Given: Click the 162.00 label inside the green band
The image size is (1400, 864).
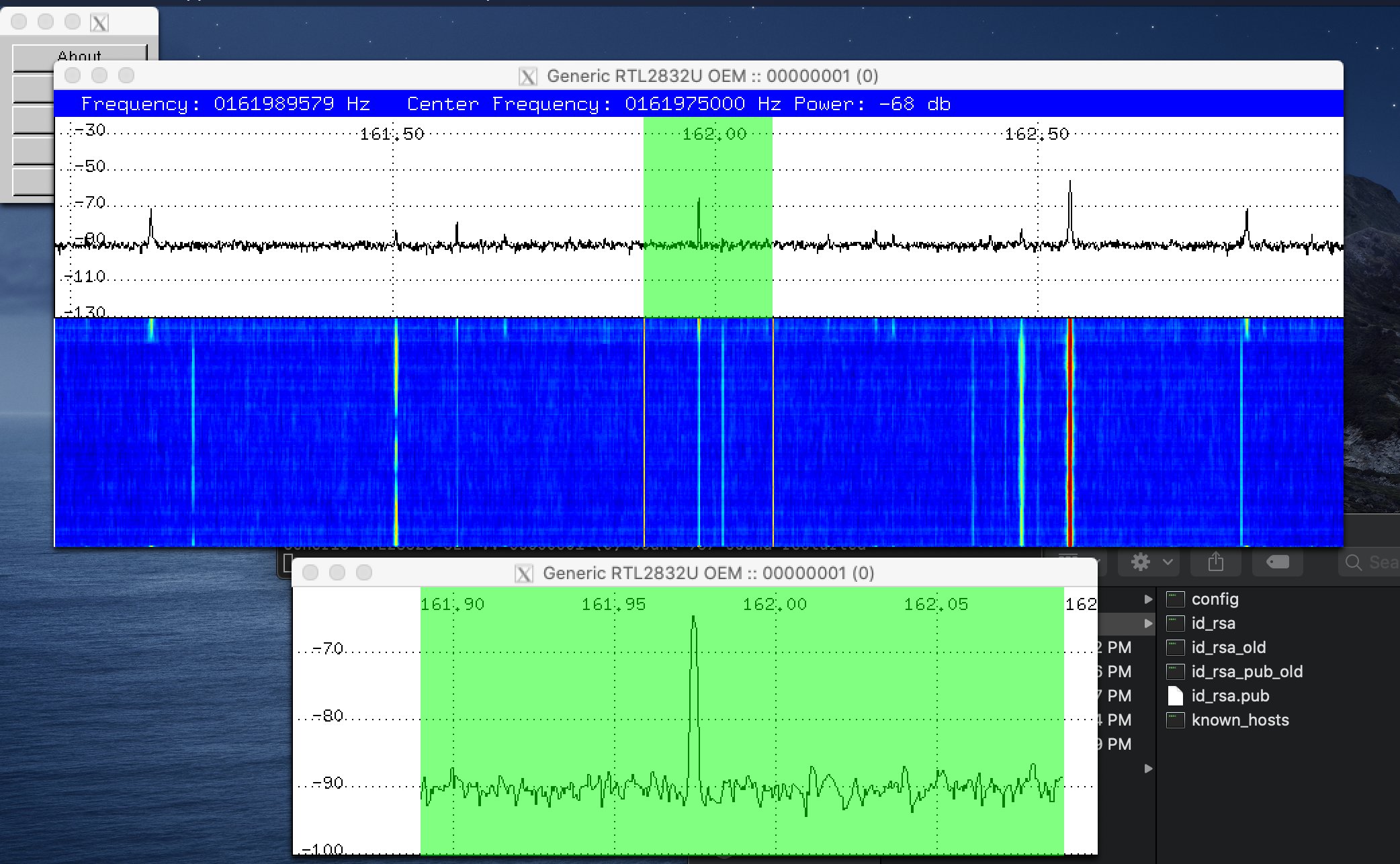Looking at the screenshot, I should (715, 134).
